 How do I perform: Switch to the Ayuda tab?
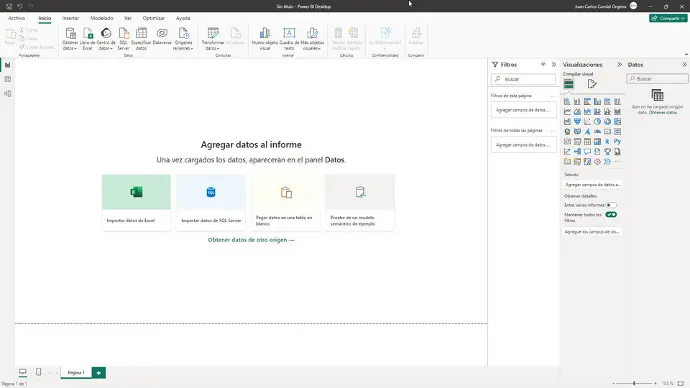(x=183, y=18)
